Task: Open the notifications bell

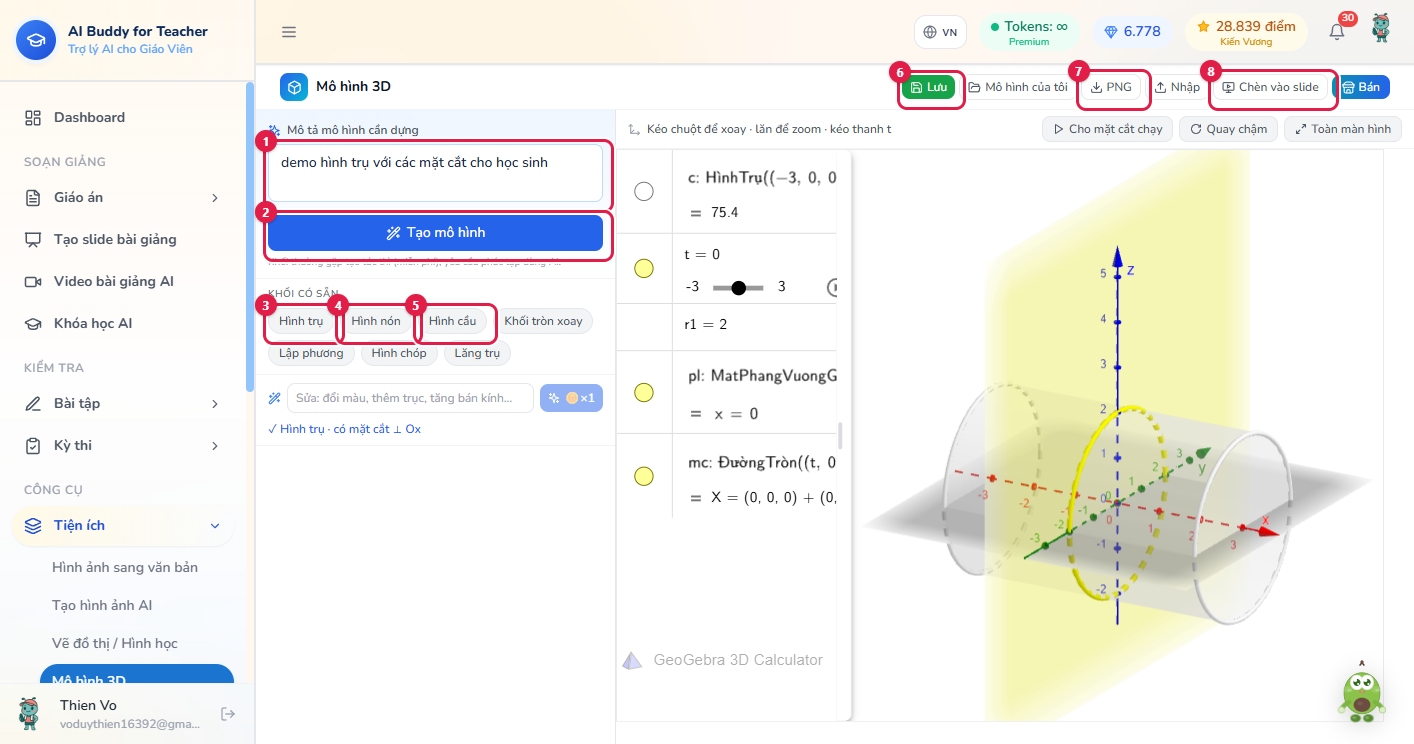Action: click(x=1337, y=32)
